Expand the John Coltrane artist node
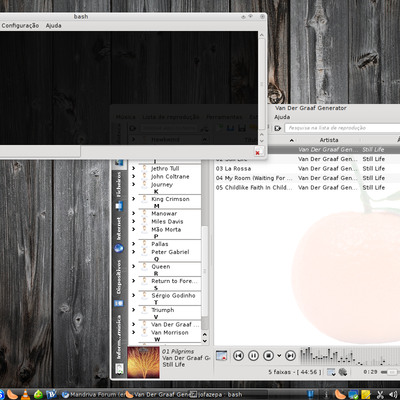This screenshot has height=400, width=400. (134, 176)
